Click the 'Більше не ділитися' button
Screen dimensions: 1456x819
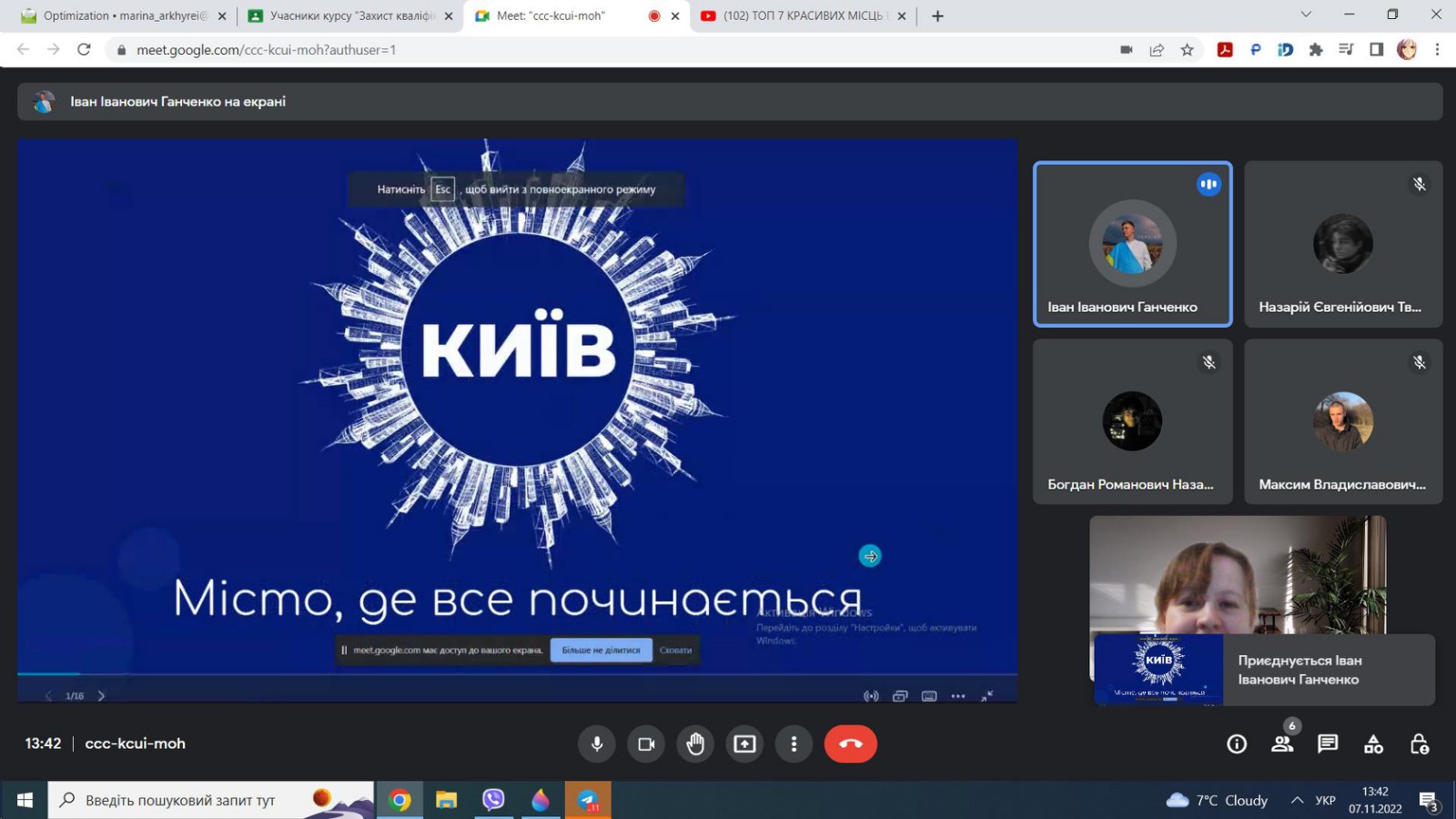601,650
